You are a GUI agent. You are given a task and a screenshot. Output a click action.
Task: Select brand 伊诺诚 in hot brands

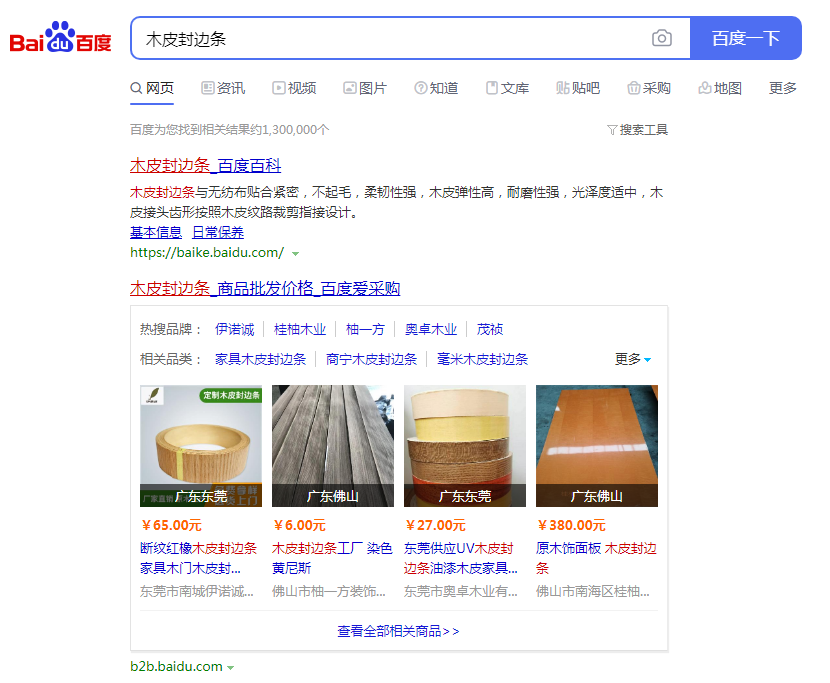pos(235,329)
